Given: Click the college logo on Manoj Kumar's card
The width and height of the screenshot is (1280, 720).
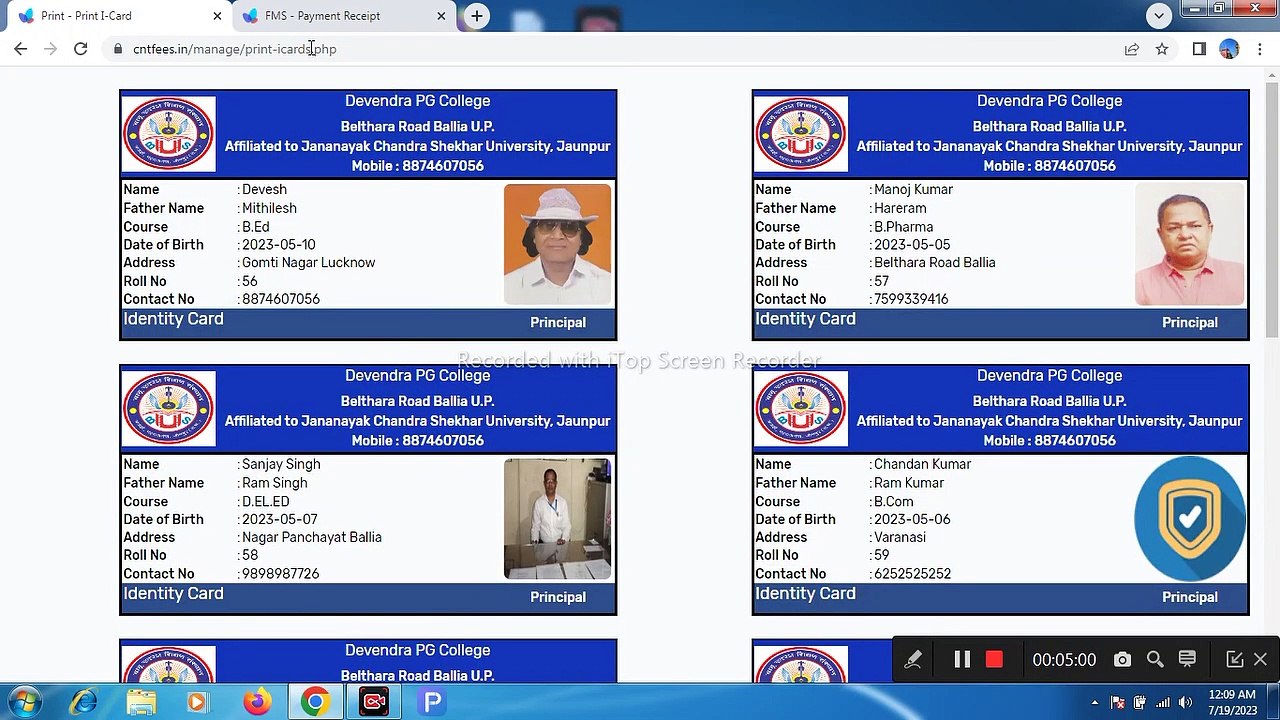Looking at the screenshot, I should pyautogui.click(x=801, y=133).
